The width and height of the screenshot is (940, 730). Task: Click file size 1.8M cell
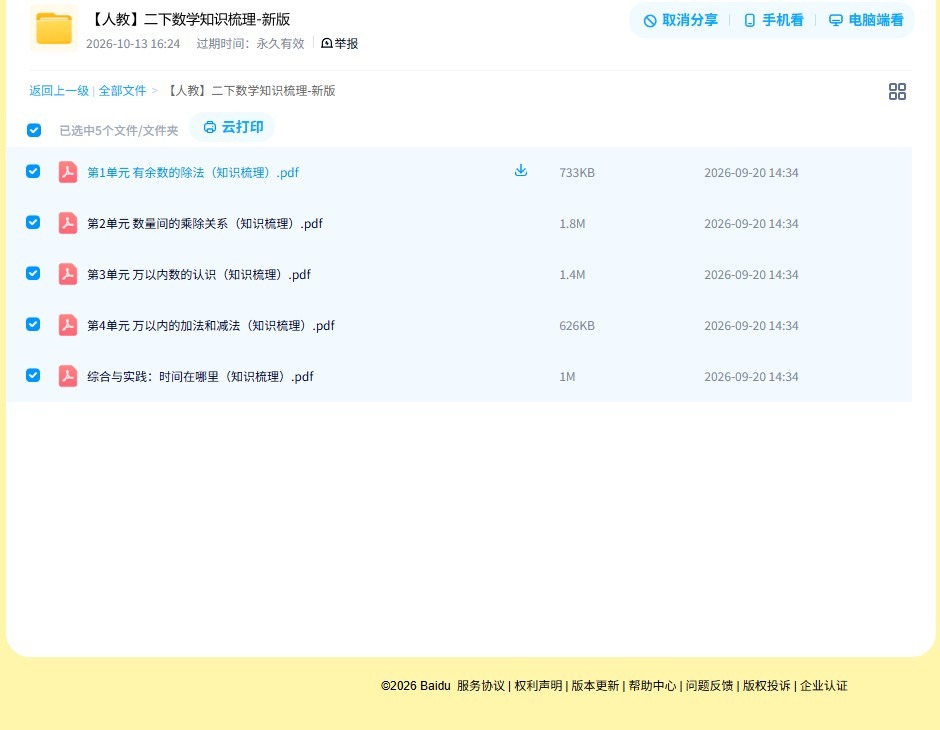pyautogui.click(x=572, y=224)
